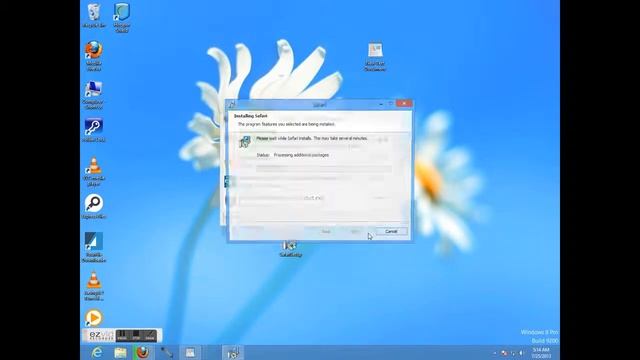
Task: Open the blue diagonal-square desktop shortcut
Action: point(94,247)
